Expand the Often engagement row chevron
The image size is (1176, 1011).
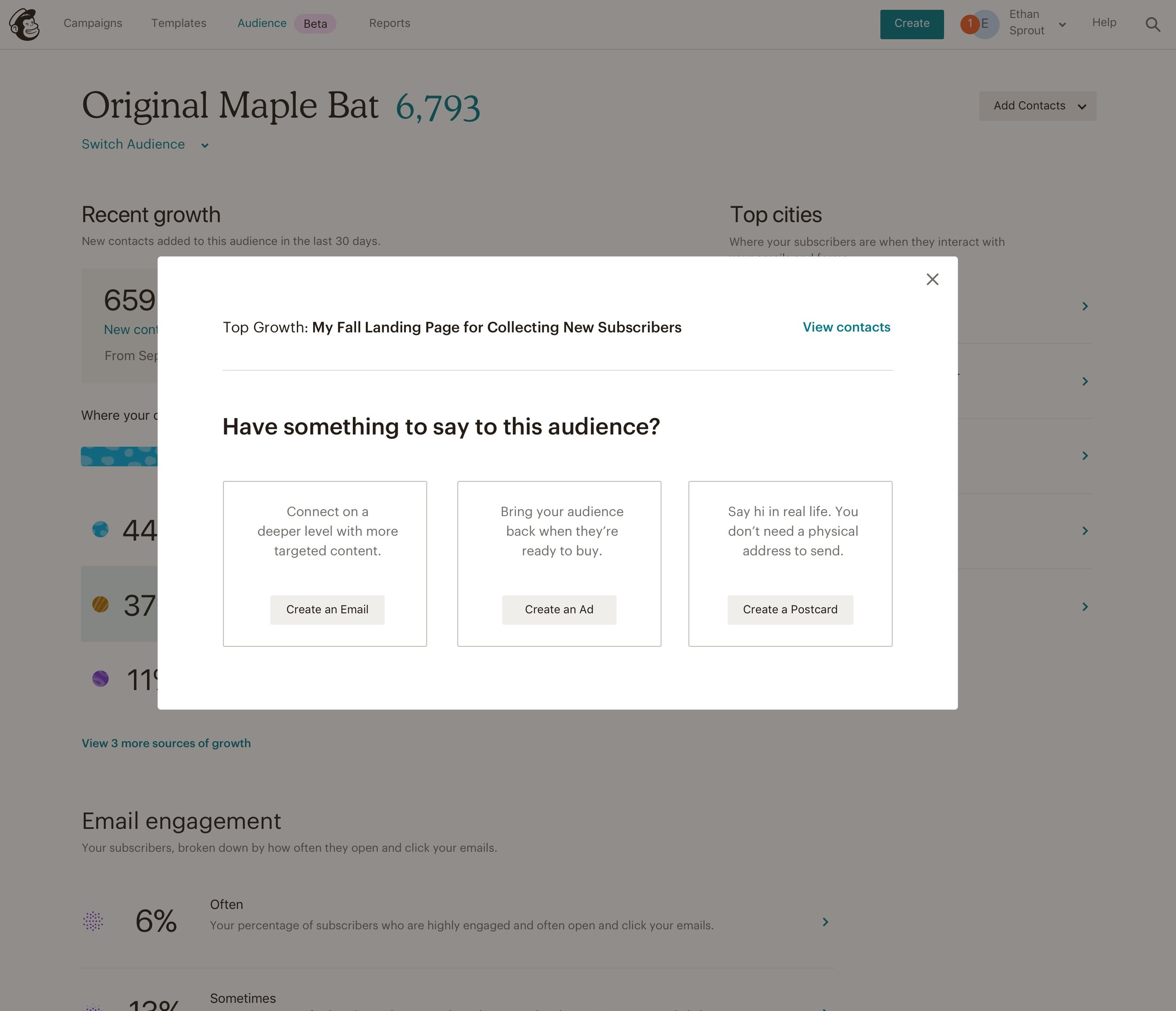(x=825, y=923)
